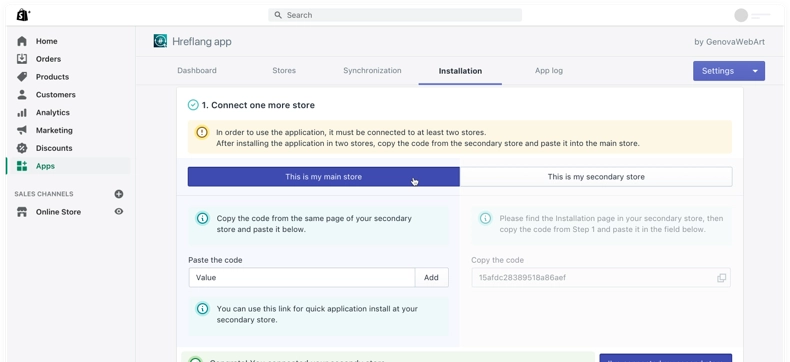Open Home via its house icon
The width and height of the screenshot is (790, 362).
click(22, 41)
